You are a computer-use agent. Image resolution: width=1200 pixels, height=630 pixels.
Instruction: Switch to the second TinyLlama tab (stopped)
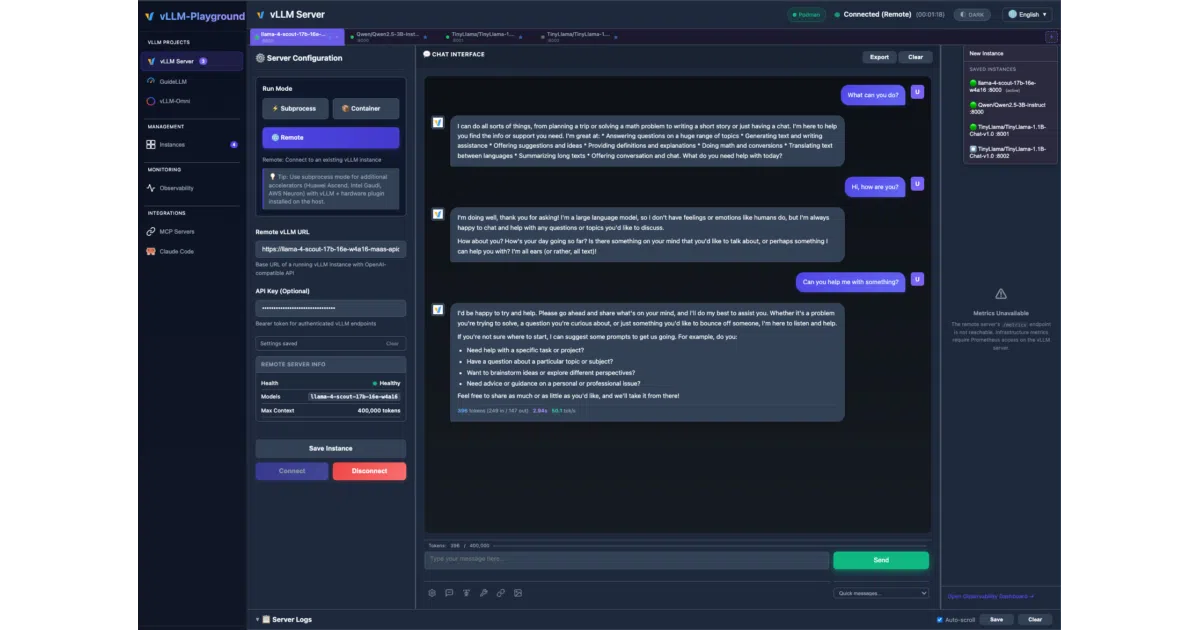coord(578,36)
